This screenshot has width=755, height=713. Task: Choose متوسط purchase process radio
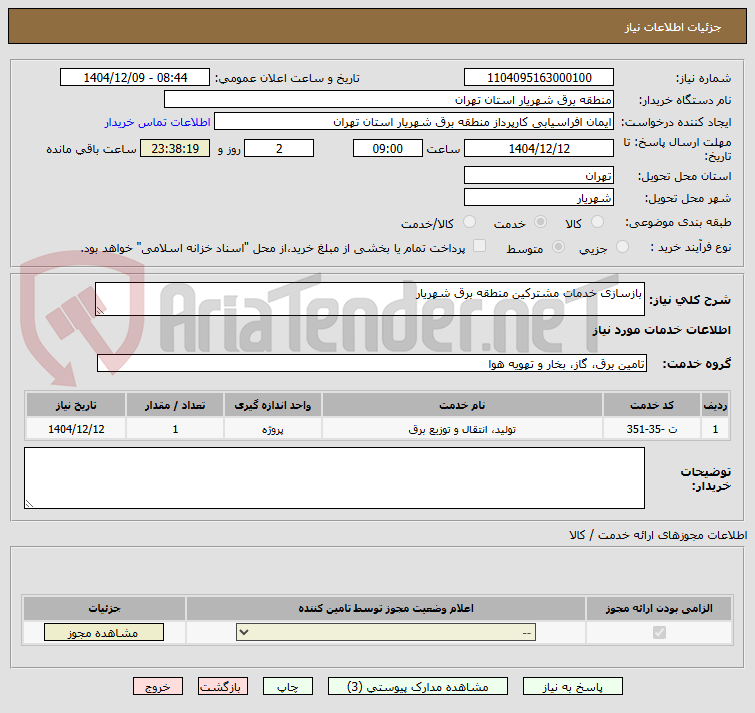(x=558, y=247)
